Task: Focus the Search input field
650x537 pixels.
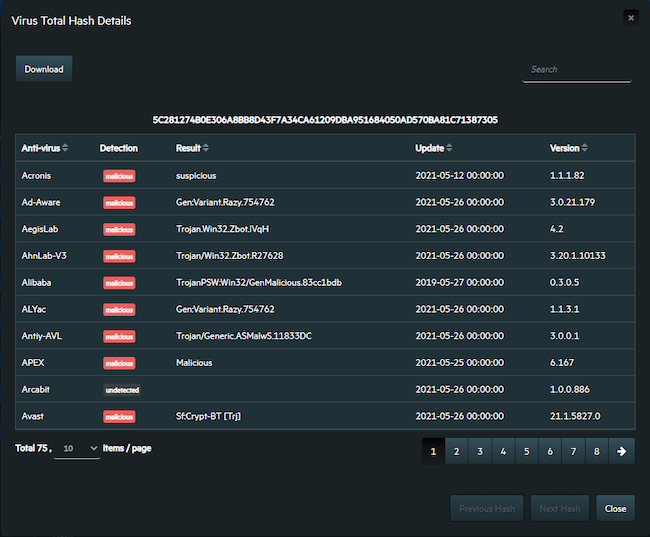Action: click(x=576, y=69)
